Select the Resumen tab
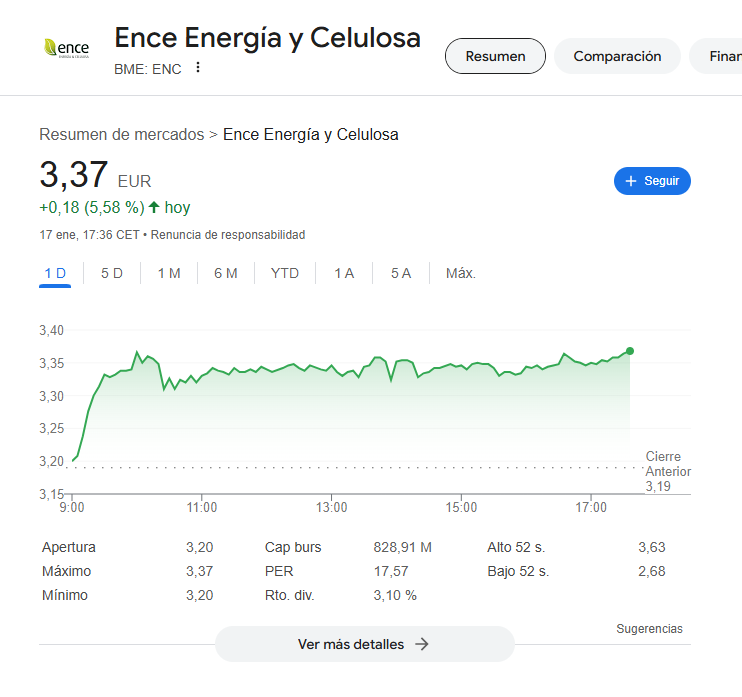 click(x=495, y=56)
